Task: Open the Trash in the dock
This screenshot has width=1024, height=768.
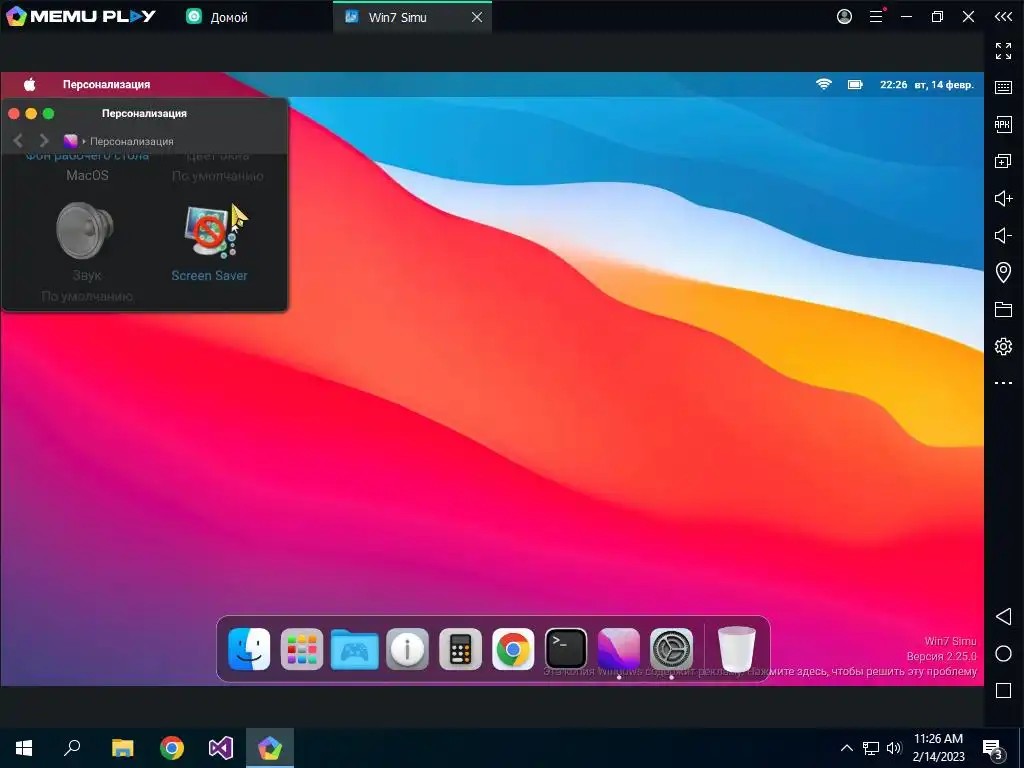Action: pos(737,649)
